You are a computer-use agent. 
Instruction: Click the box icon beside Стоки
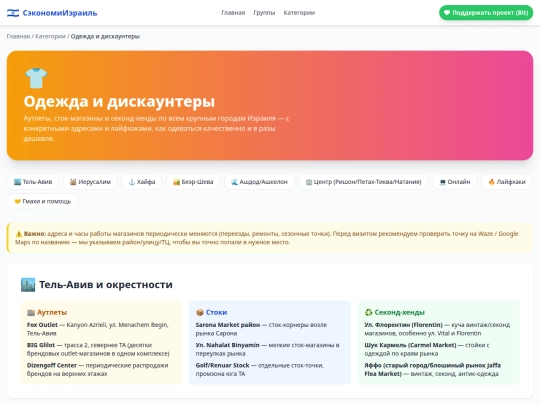coord(200,312)
